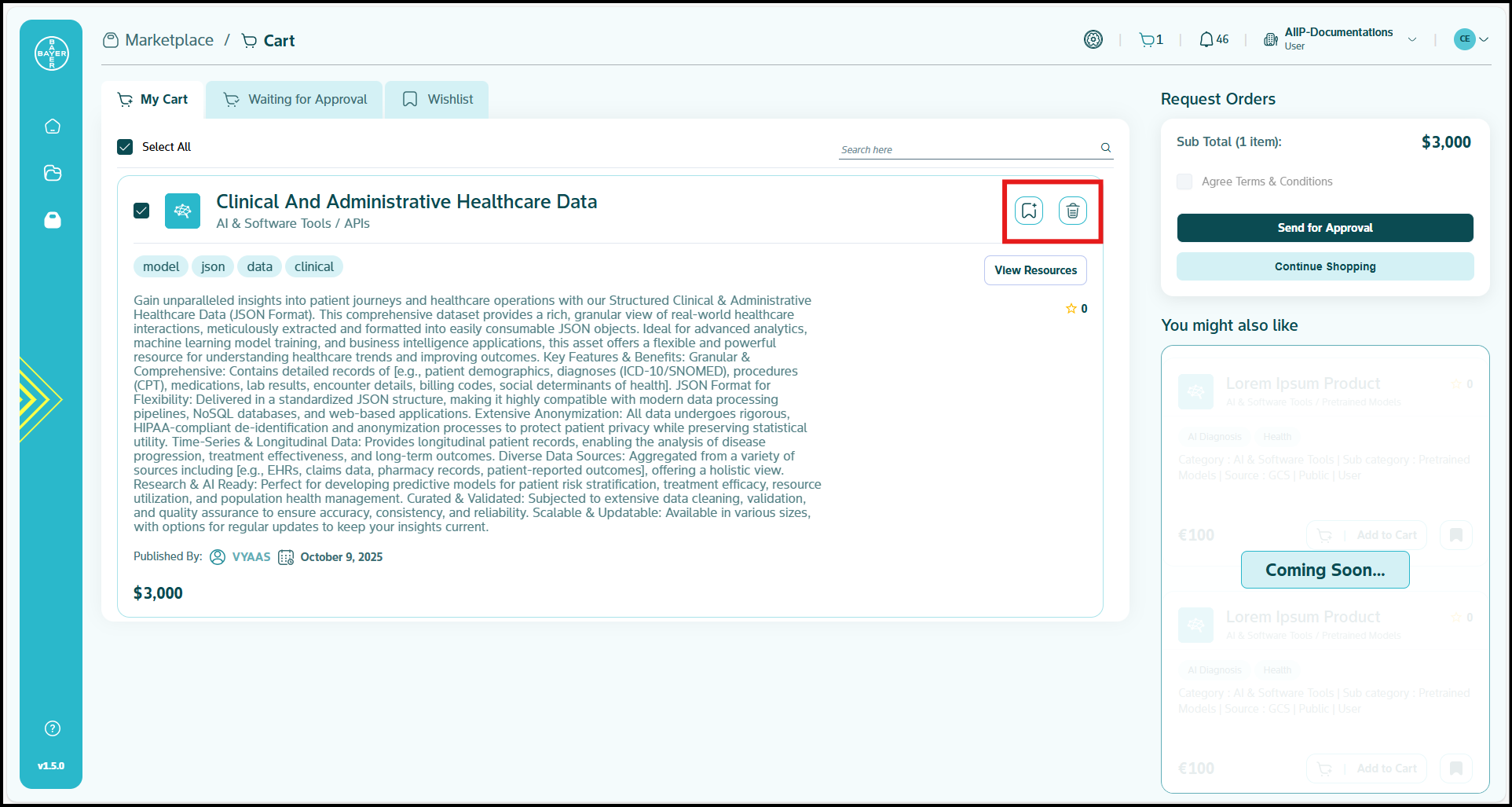Click the search magnifier icon
Viewport: 1512px width, 807px height.
1106,148
